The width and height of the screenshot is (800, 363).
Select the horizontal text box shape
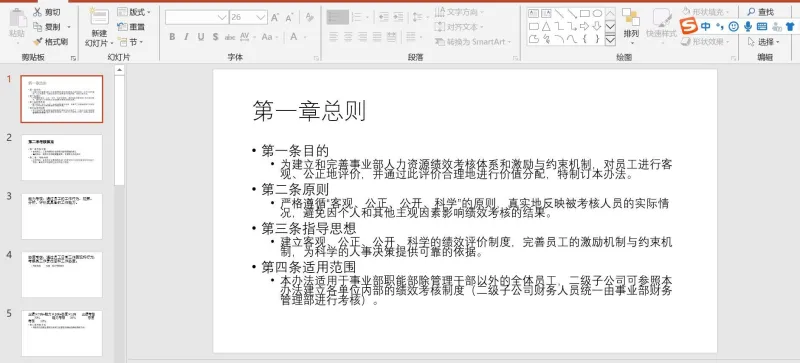(x=534, y=13)
